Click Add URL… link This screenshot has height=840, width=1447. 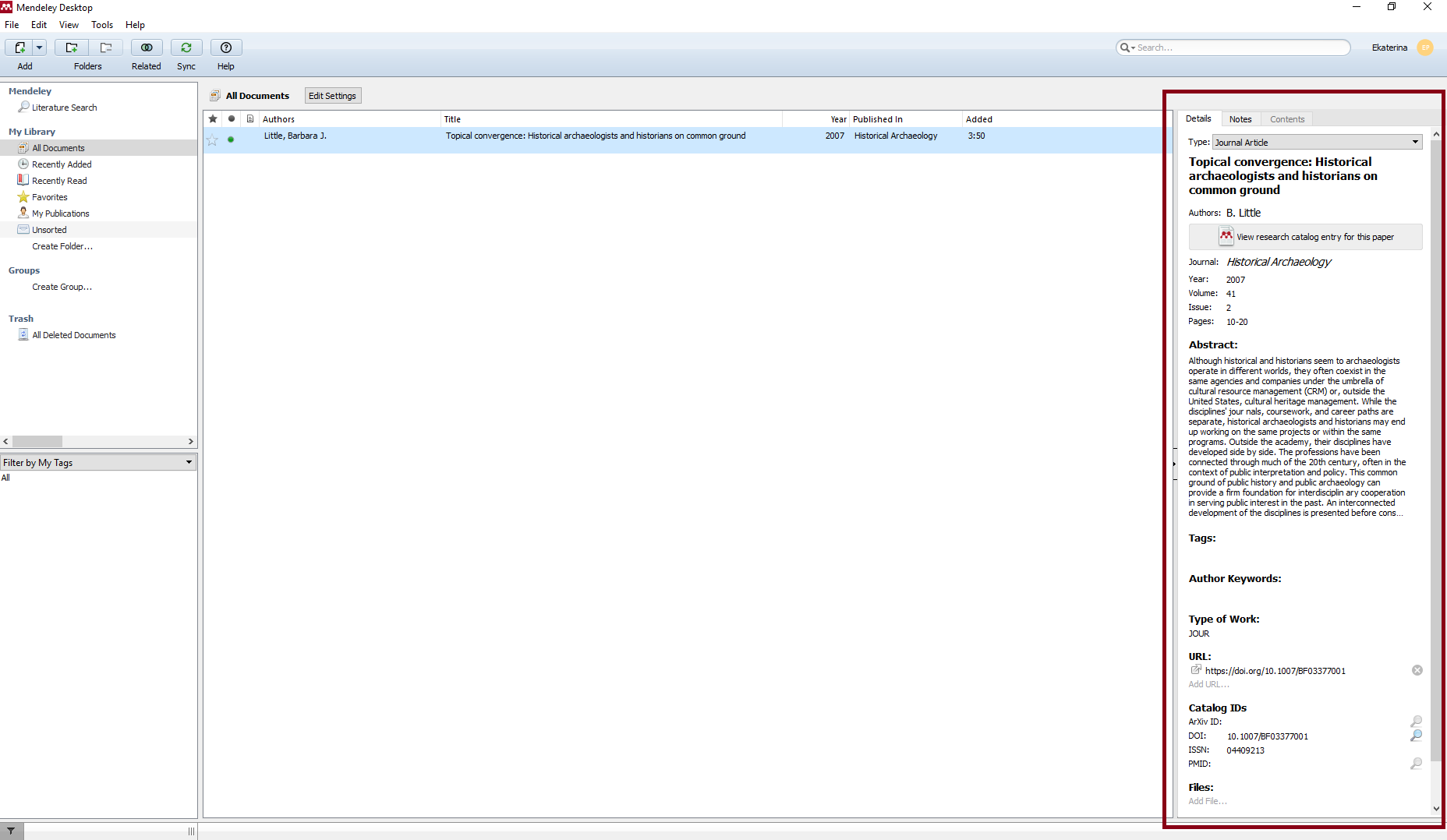(1208, 684)
